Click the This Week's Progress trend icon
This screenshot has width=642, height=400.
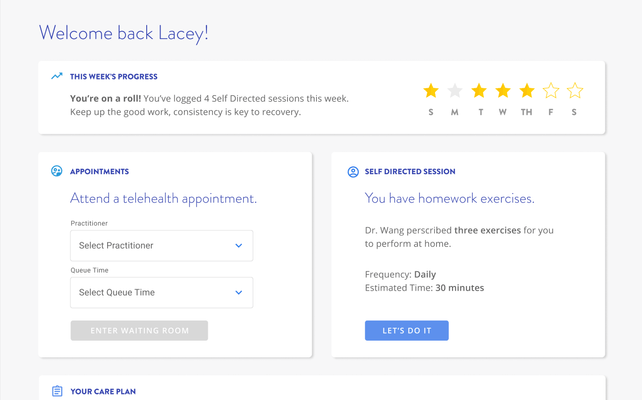[57, 76]
